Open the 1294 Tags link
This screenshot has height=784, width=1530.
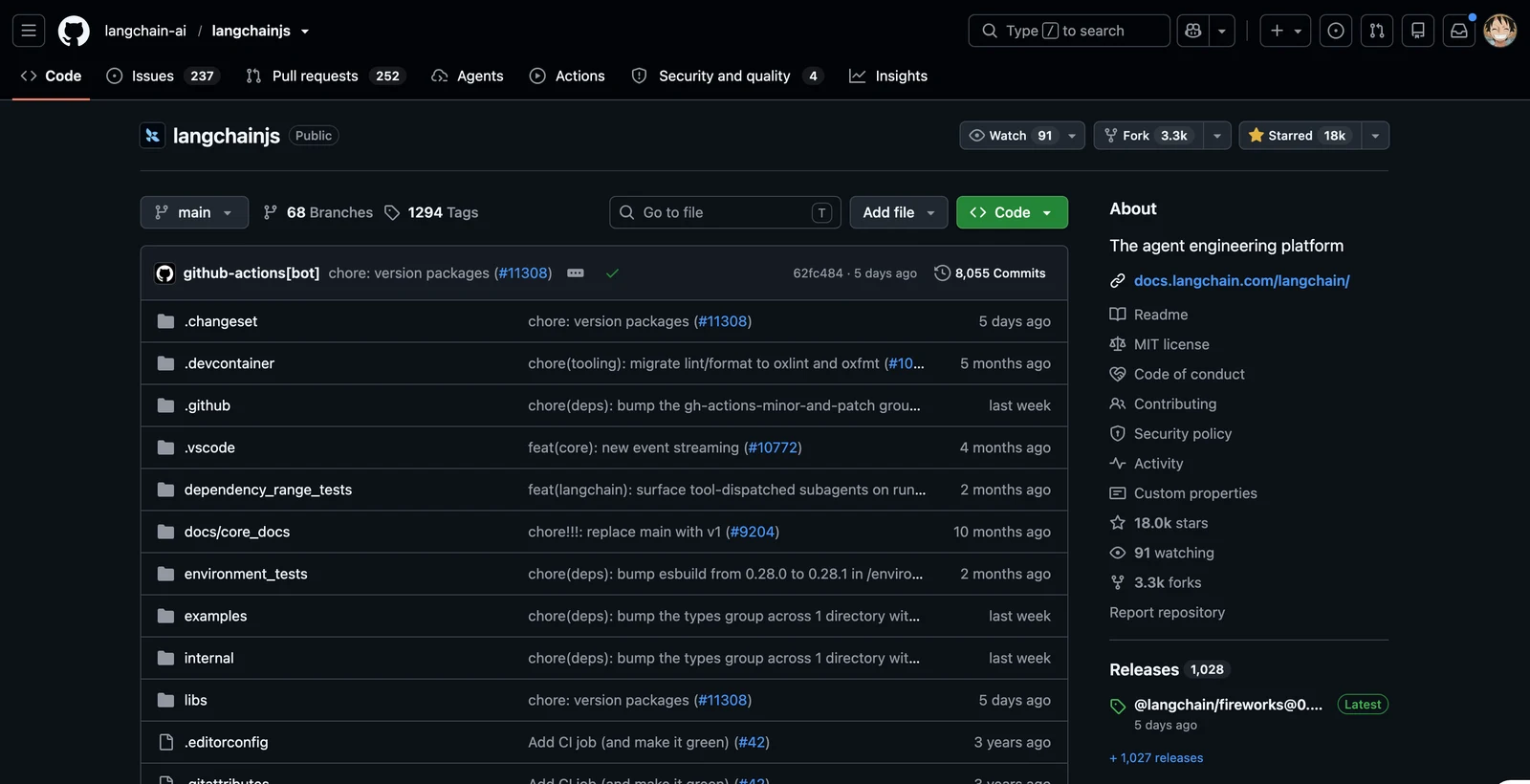click(431, 212)
